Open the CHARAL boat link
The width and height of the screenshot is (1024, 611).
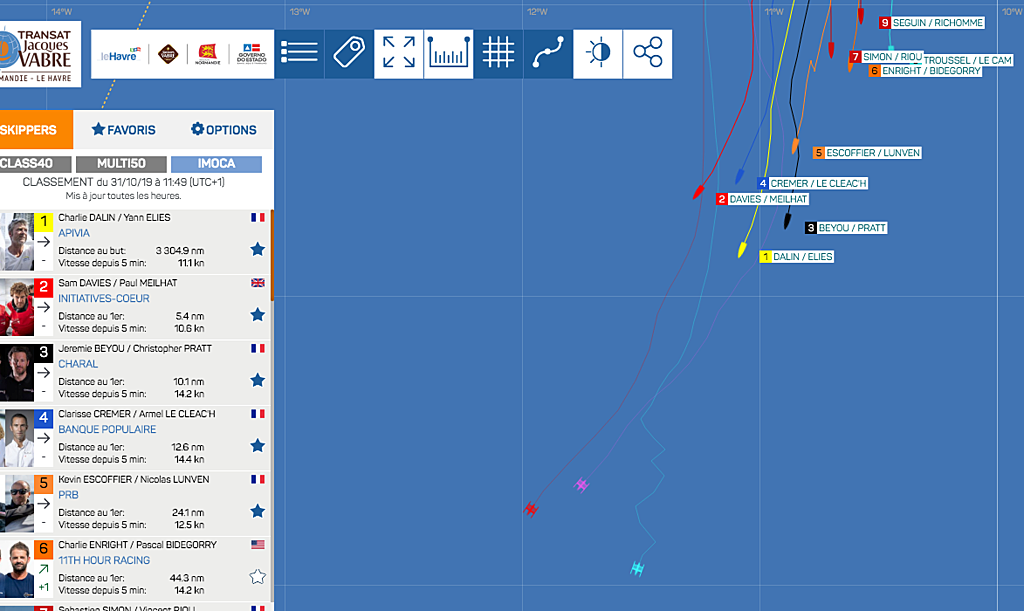(x=78, y=364)
